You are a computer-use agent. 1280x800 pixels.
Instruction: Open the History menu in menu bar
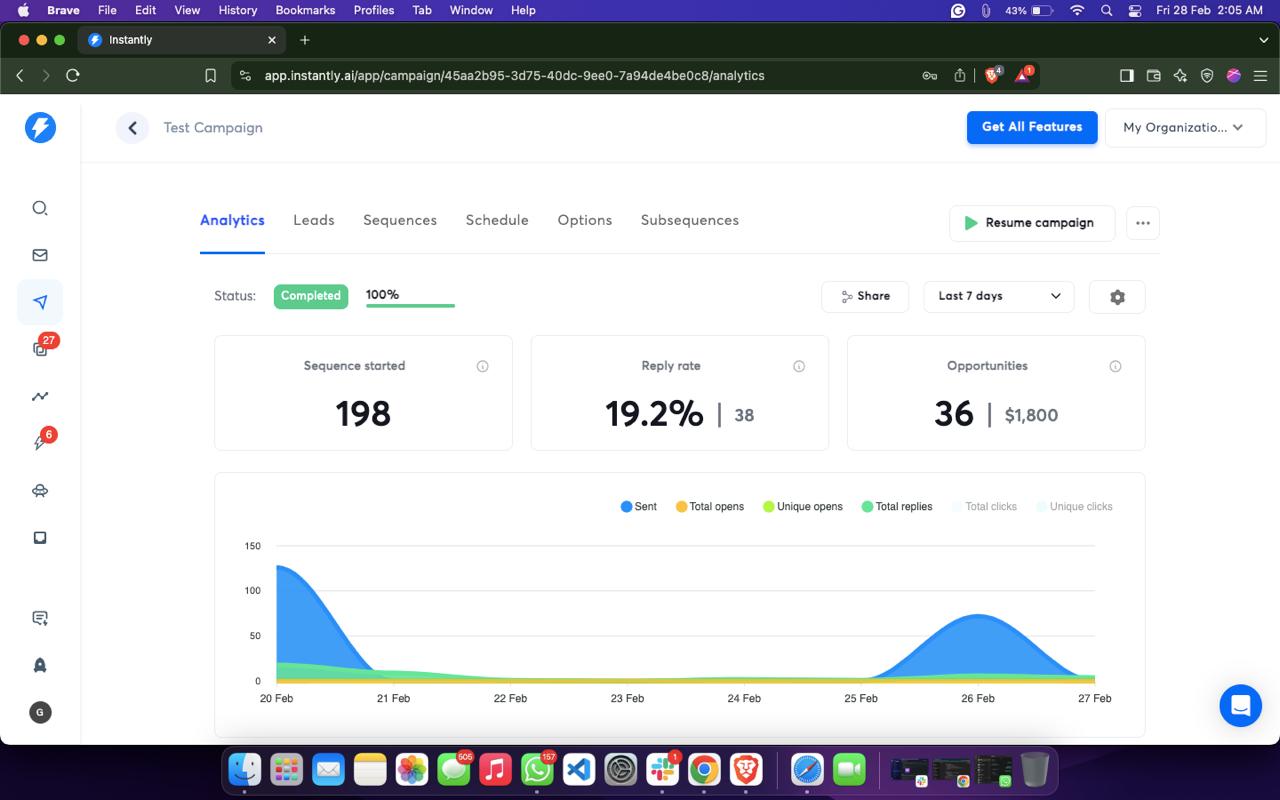point(238,10)
